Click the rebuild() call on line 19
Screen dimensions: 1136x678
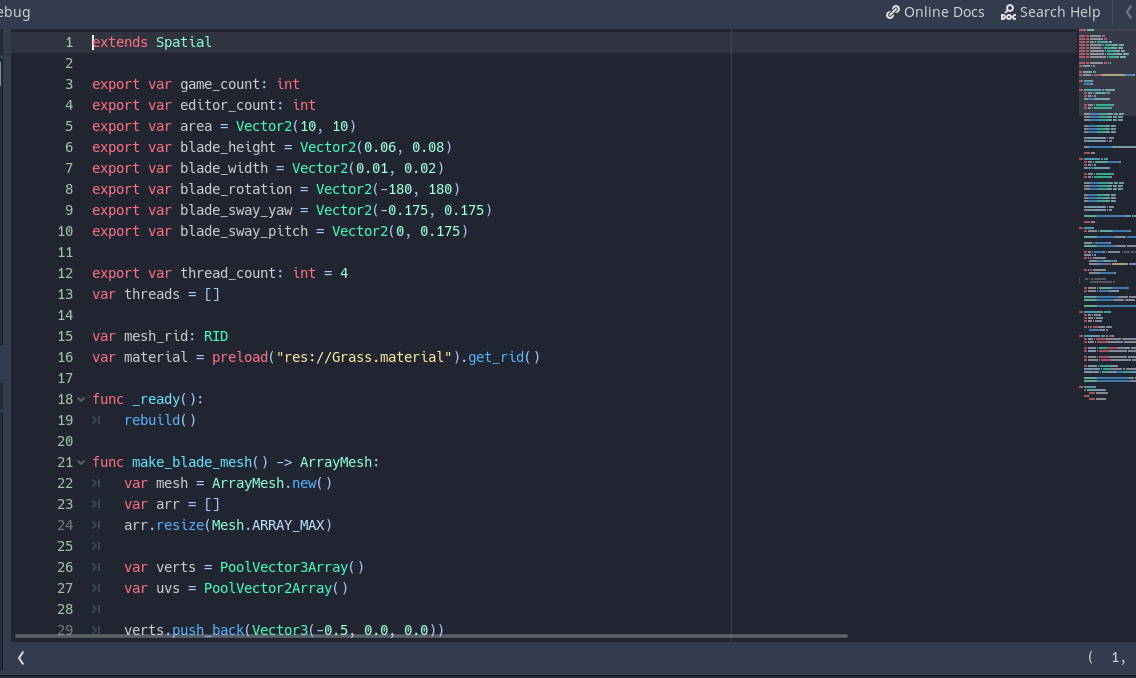pos(160,420)
